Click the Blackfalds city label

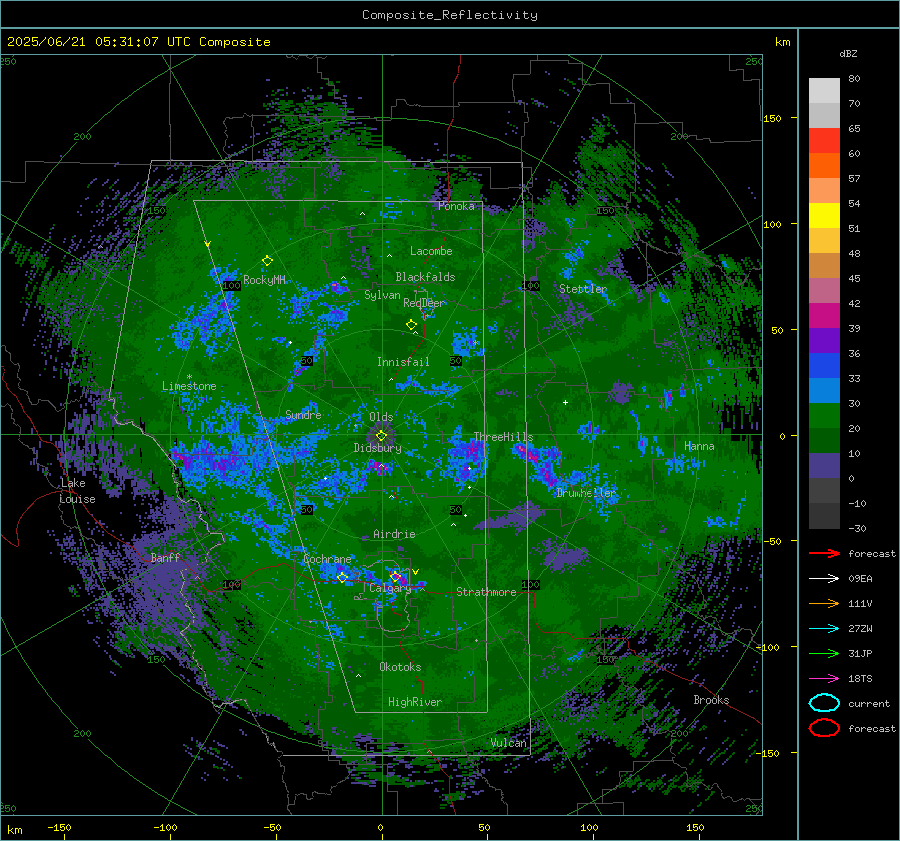[x=425, y=277]
